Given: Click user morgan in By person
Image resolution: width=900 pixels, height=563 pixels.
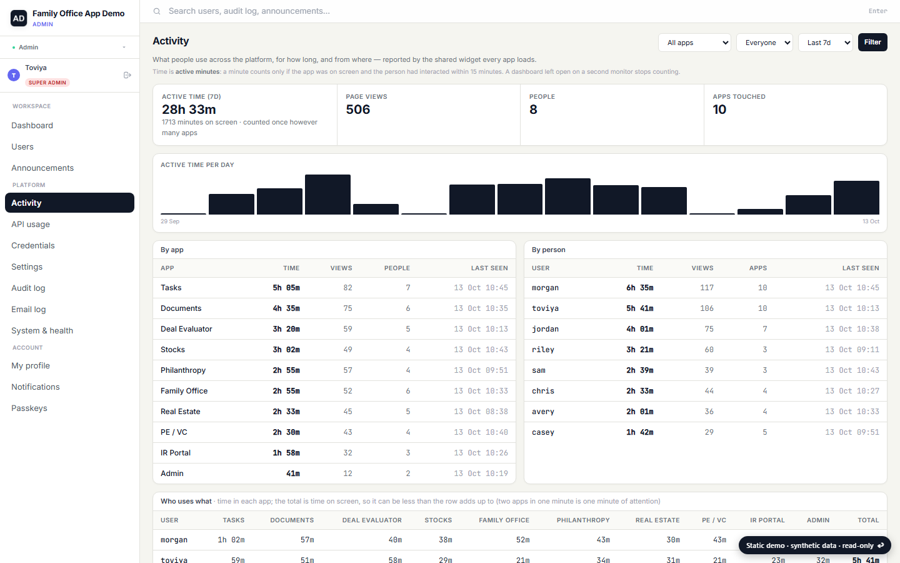Looking at the screenshot, I should 545,288.
